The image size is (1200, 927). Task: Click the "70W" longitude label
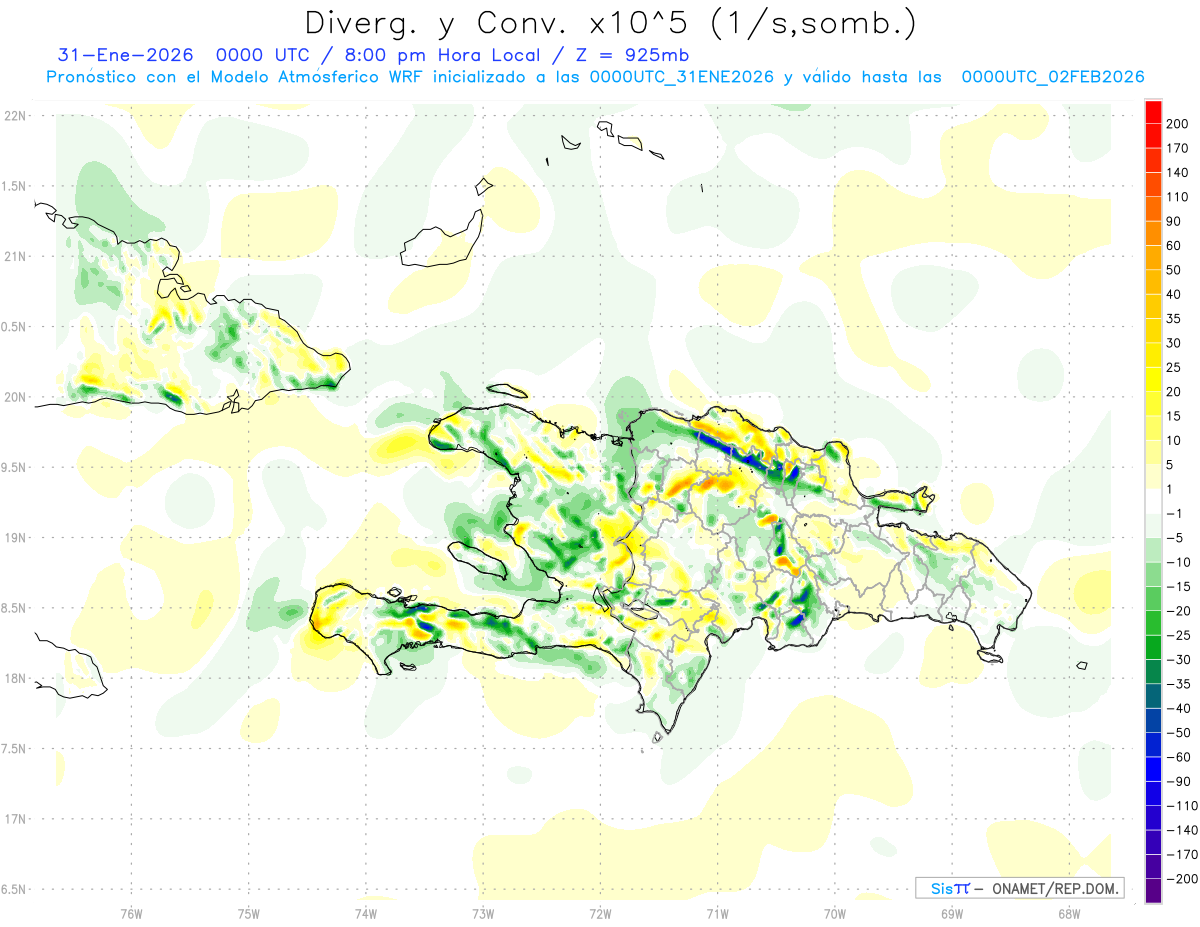point(835,913)
